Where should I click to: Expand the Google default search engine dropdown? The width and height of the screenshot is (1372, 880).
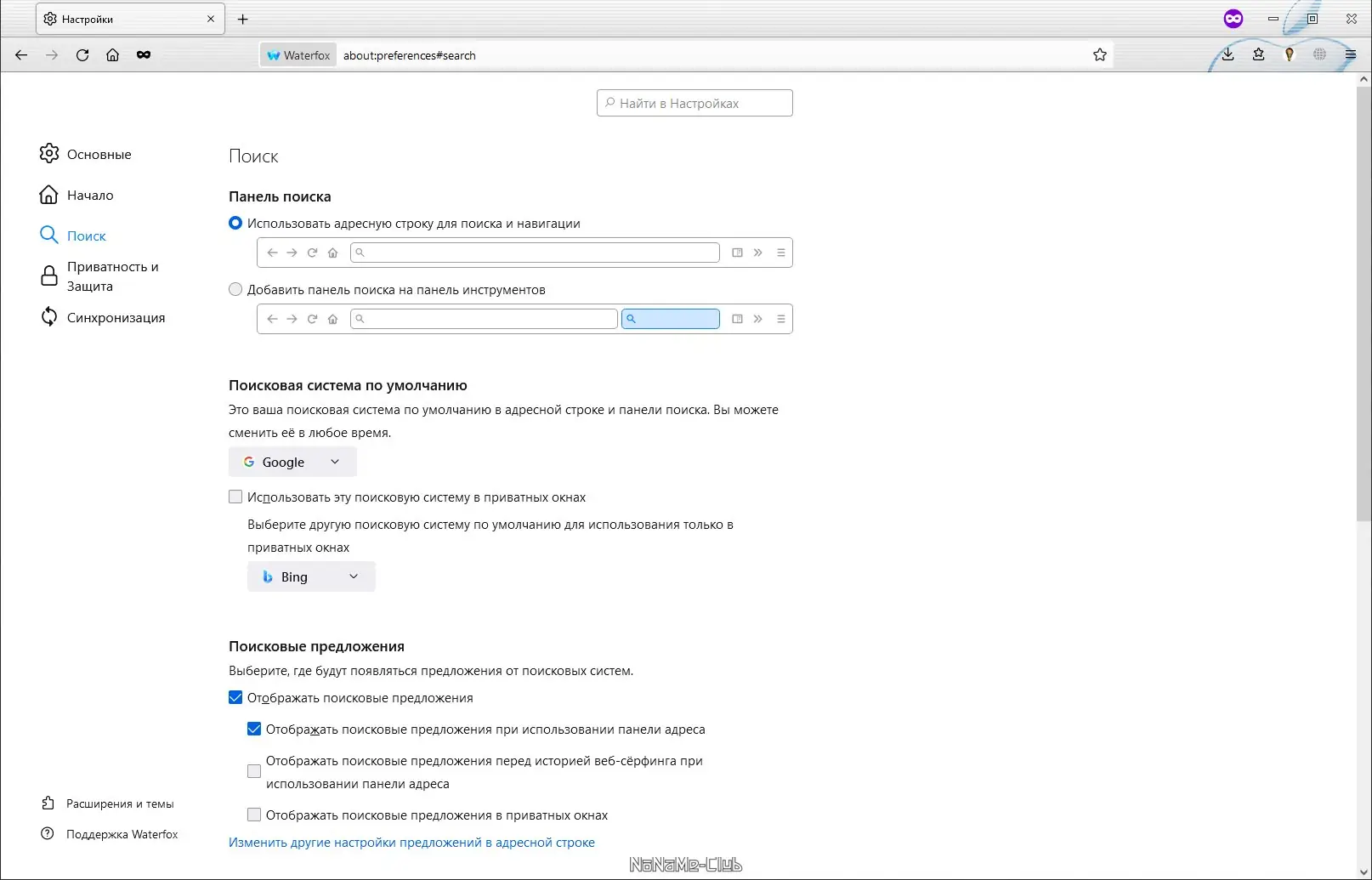(x=292, y=462)
